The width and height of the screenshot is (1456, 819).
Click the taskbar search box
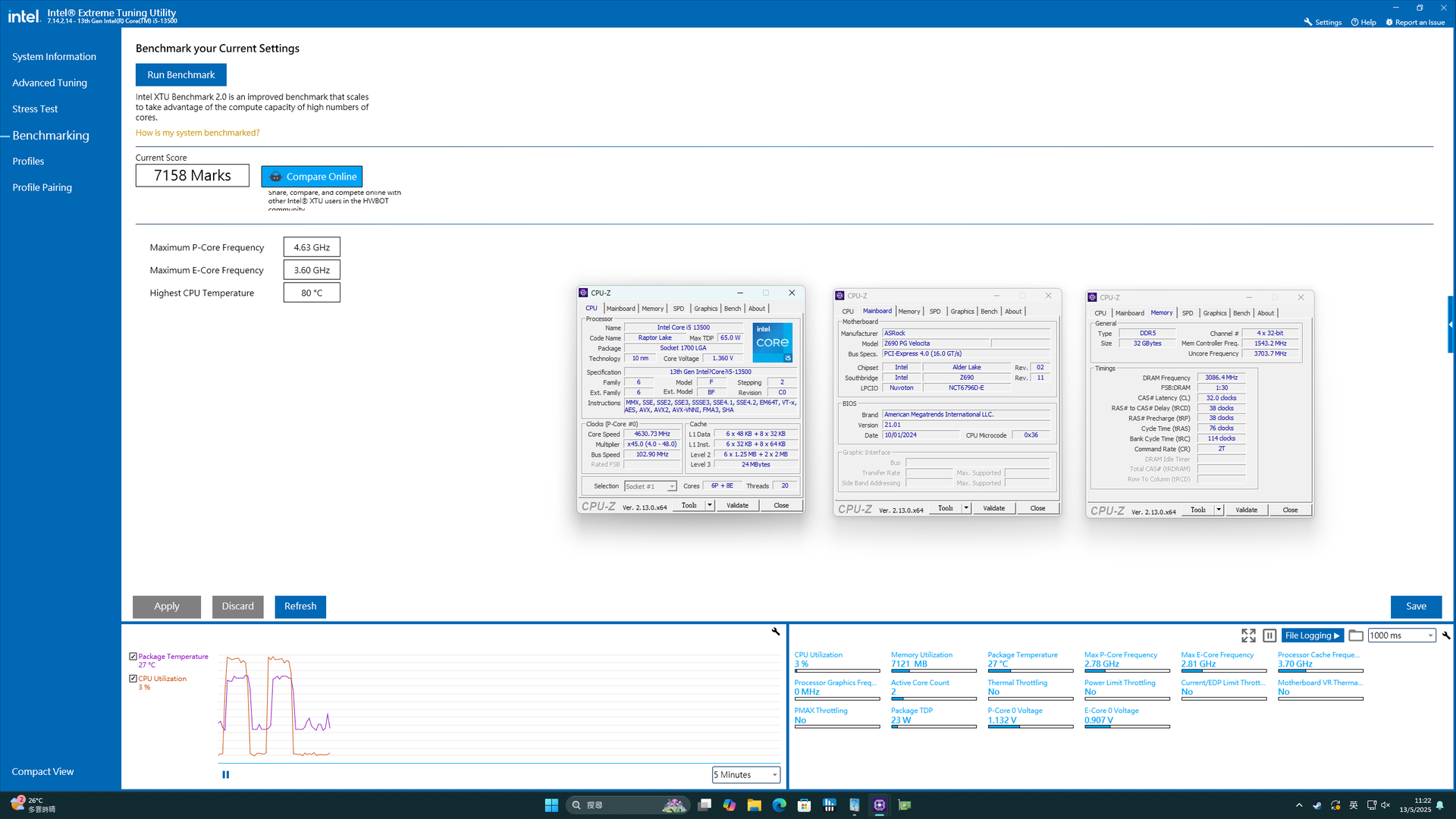tap(628, 805)
